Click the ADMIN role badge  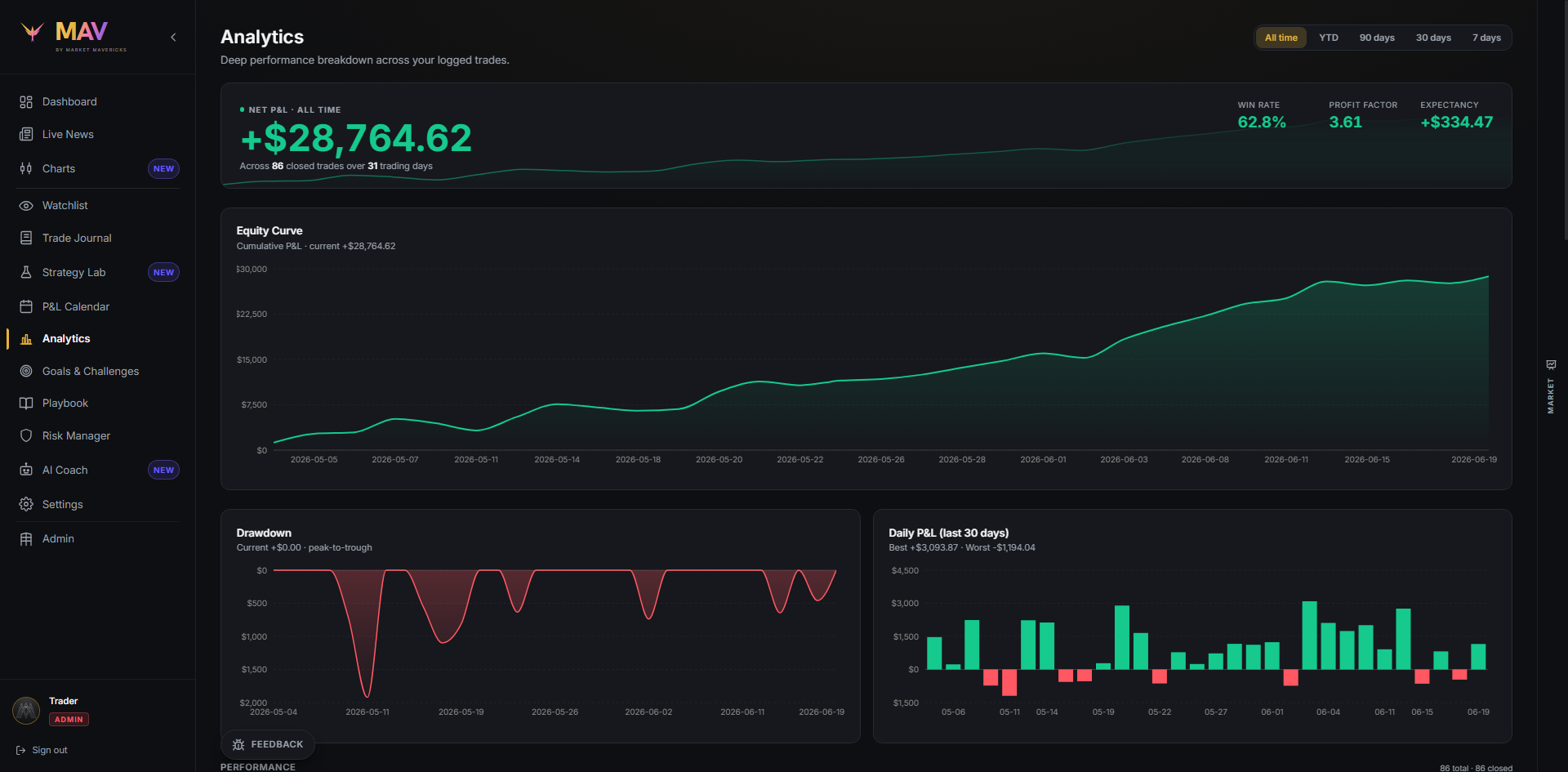(69, 720)
